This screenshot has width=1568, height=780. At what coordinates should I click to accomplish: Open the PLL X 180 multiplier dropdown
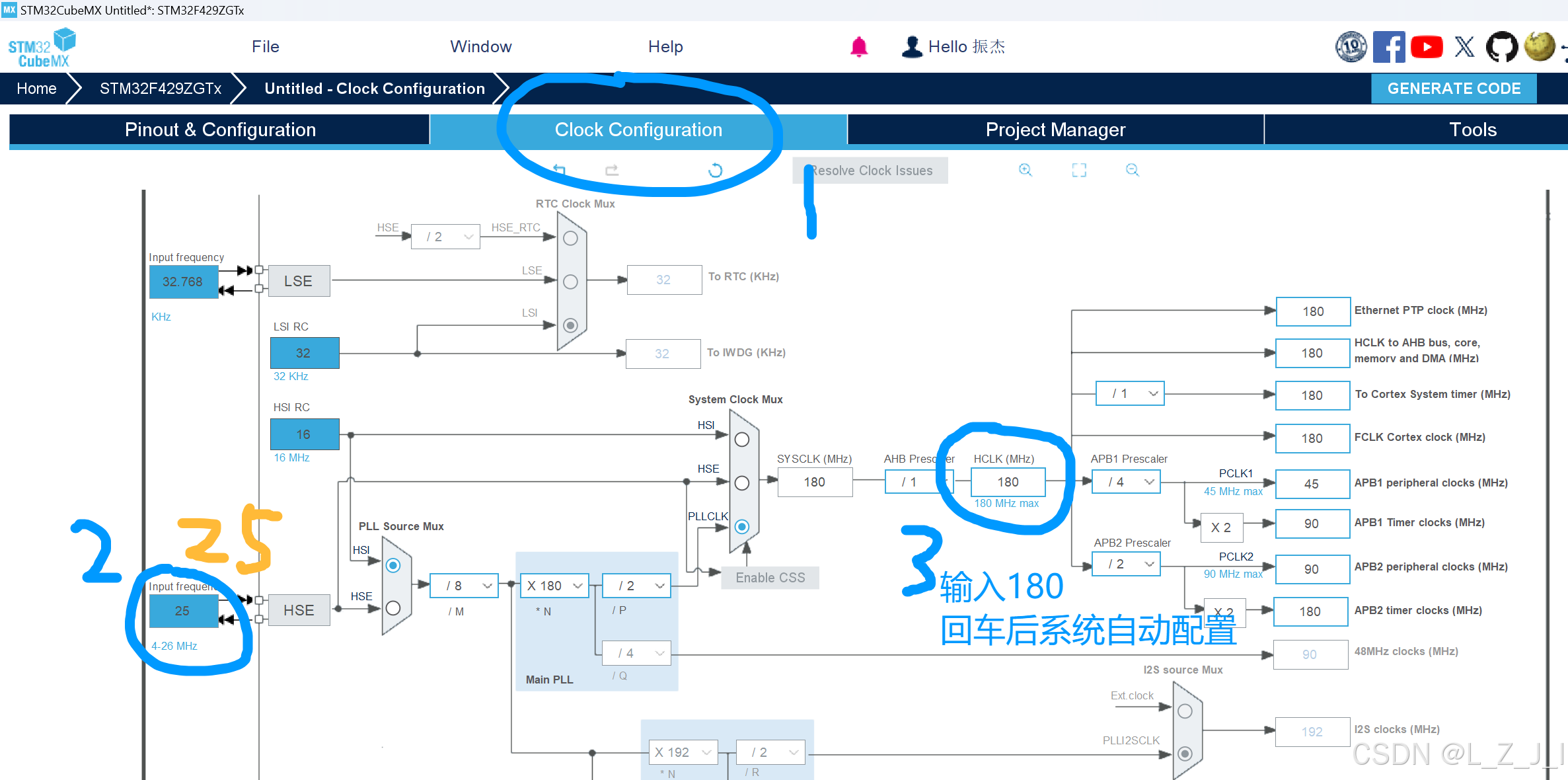[554, 586]
